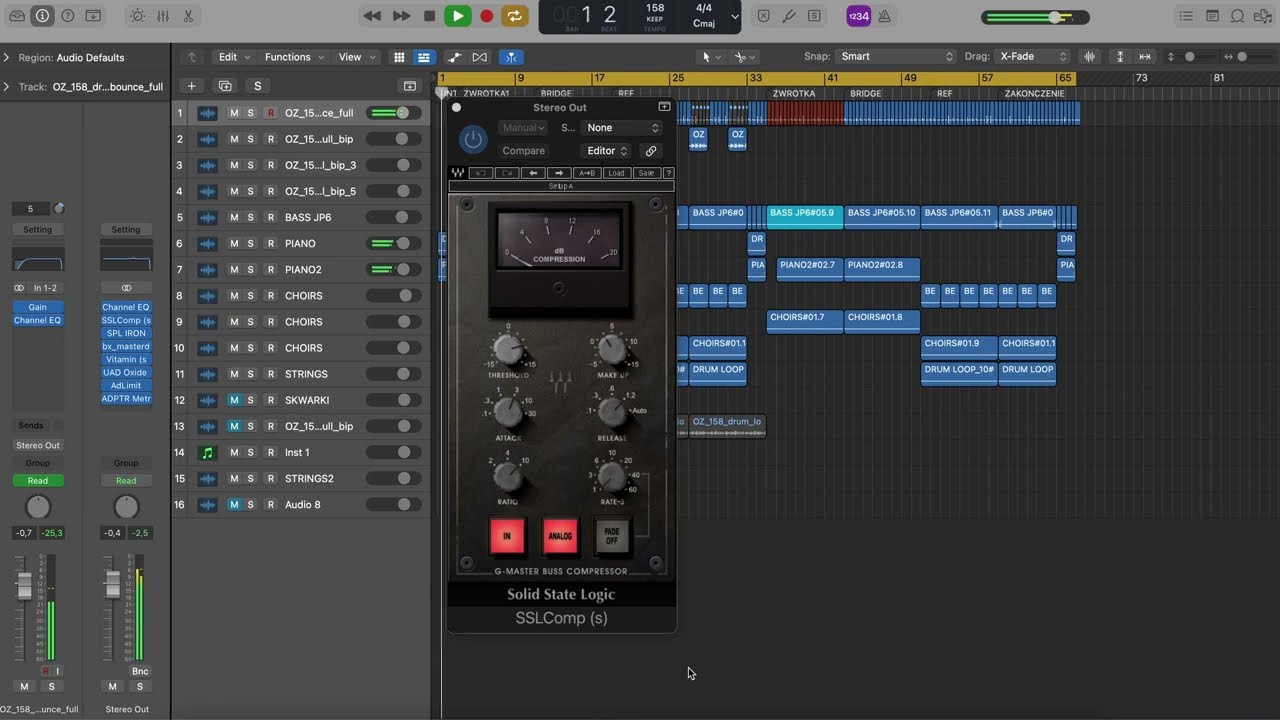Expand the Region inspector disclosure triangle
The height and width of the screenshot is (720, 1280).
coord(7,58)
